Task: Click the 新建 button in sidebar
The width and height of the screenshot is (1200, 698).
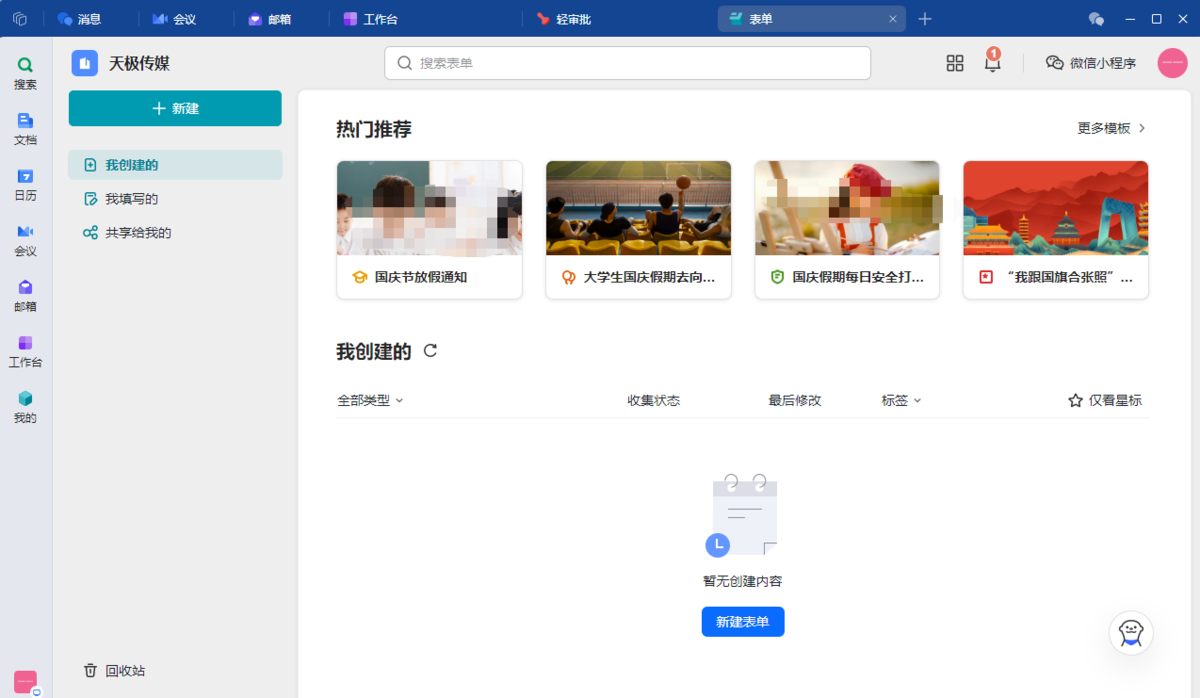Action: (175, 108)
